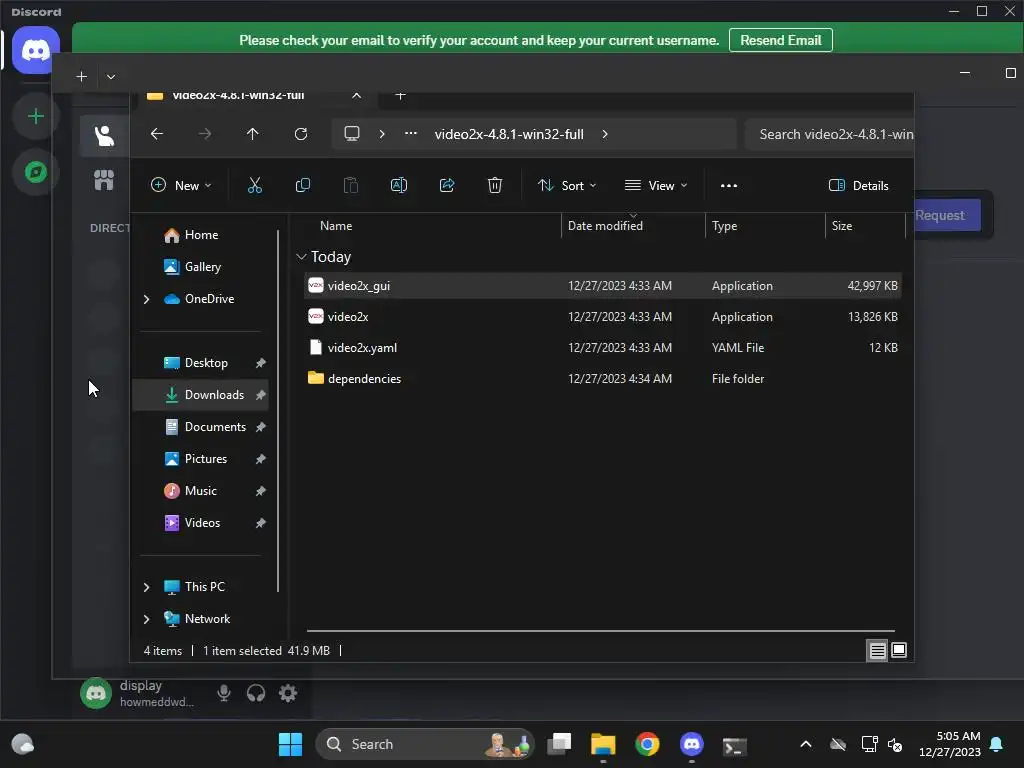
Task: Select the video2x-4.8.1-win32-full tab
Action: pos(254,96)
